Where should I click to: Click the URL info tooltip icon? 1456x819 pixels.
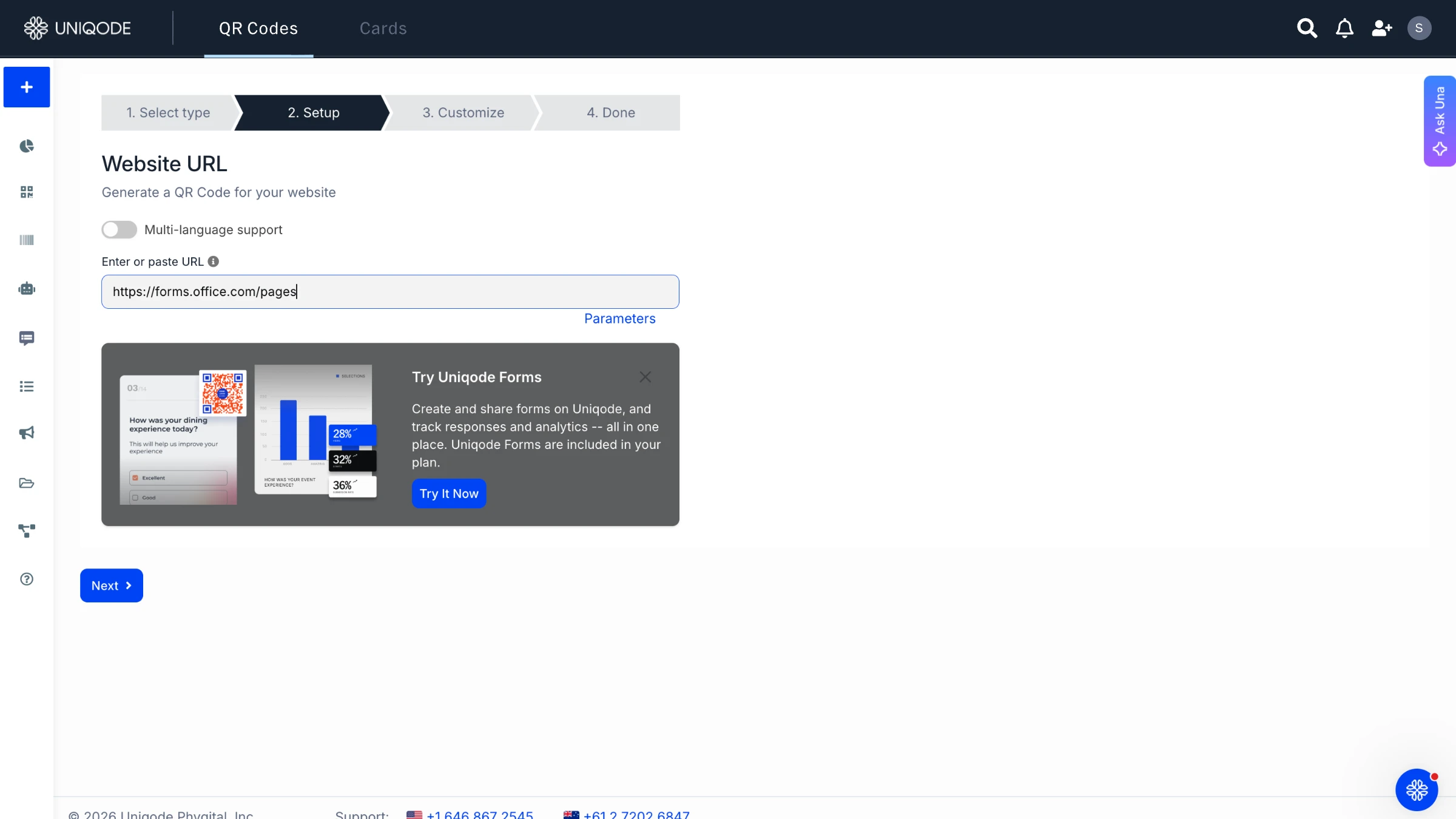pyautogui.click(x=213, y=261)
